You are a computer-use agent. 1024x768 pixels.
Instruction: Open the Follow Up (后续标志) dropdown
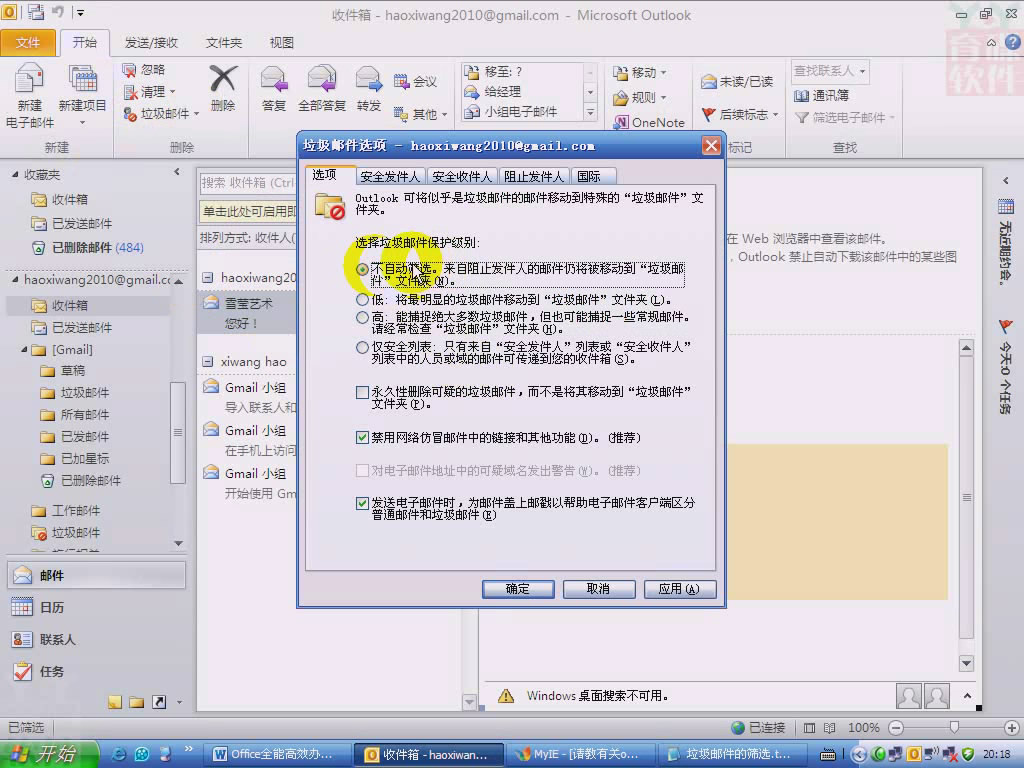coord(740,114)
